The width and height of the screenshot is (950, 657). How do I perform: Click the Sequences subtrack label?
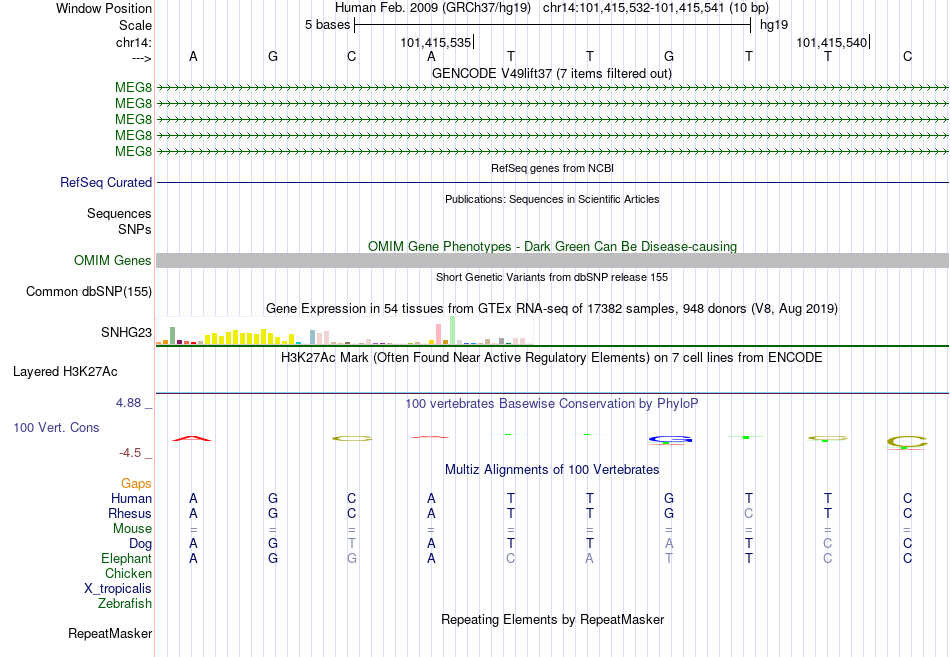(119, 213)
